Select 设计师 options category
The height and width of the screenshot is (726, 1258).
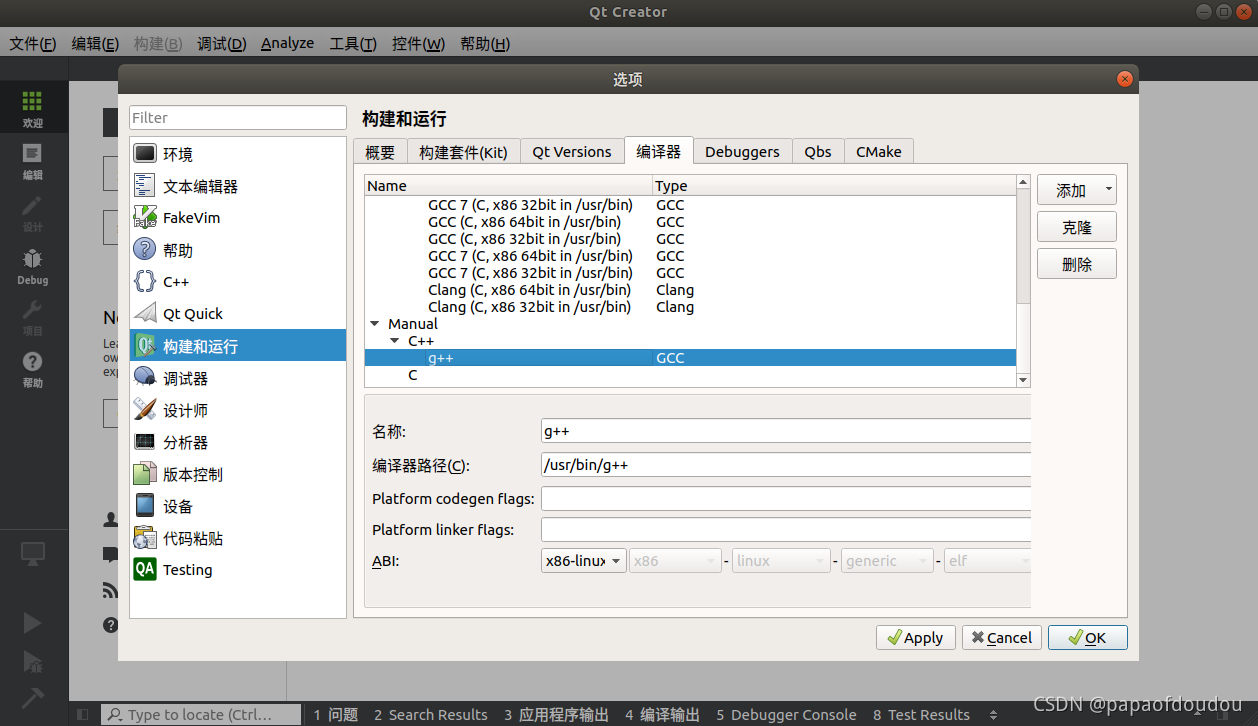click(x=238, y=410)
